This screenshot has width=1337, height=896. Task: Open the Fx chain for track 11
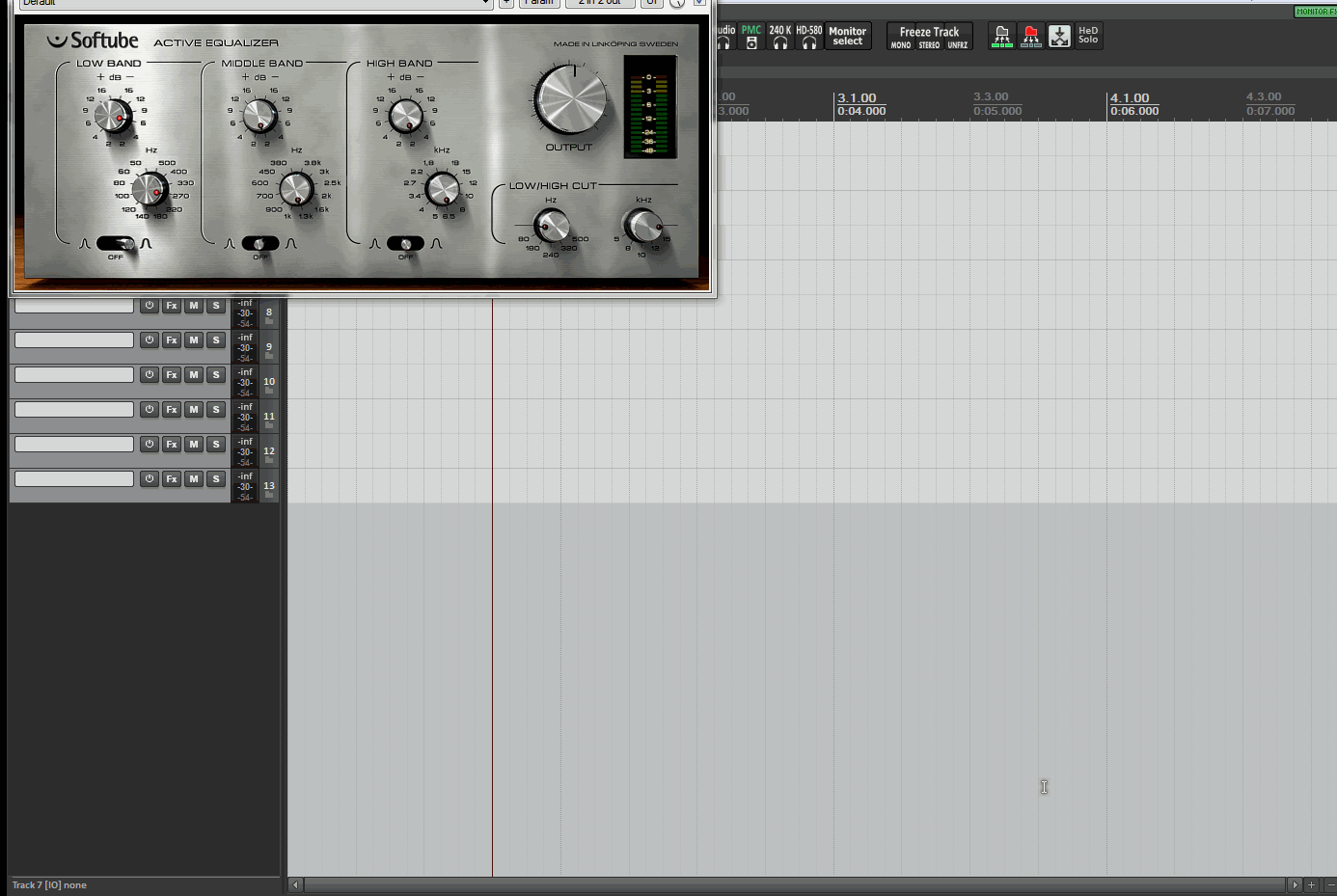[x=172, y=410]
